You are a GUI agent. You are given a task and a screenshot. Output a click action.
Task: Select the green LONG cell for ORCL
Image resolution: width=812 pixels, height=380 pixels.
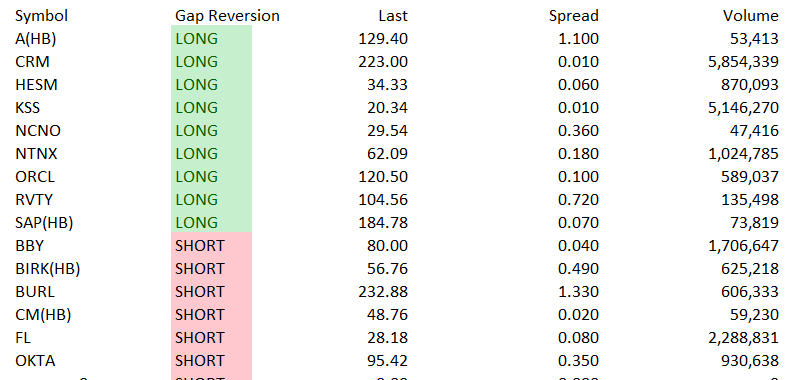pos(211,177)
